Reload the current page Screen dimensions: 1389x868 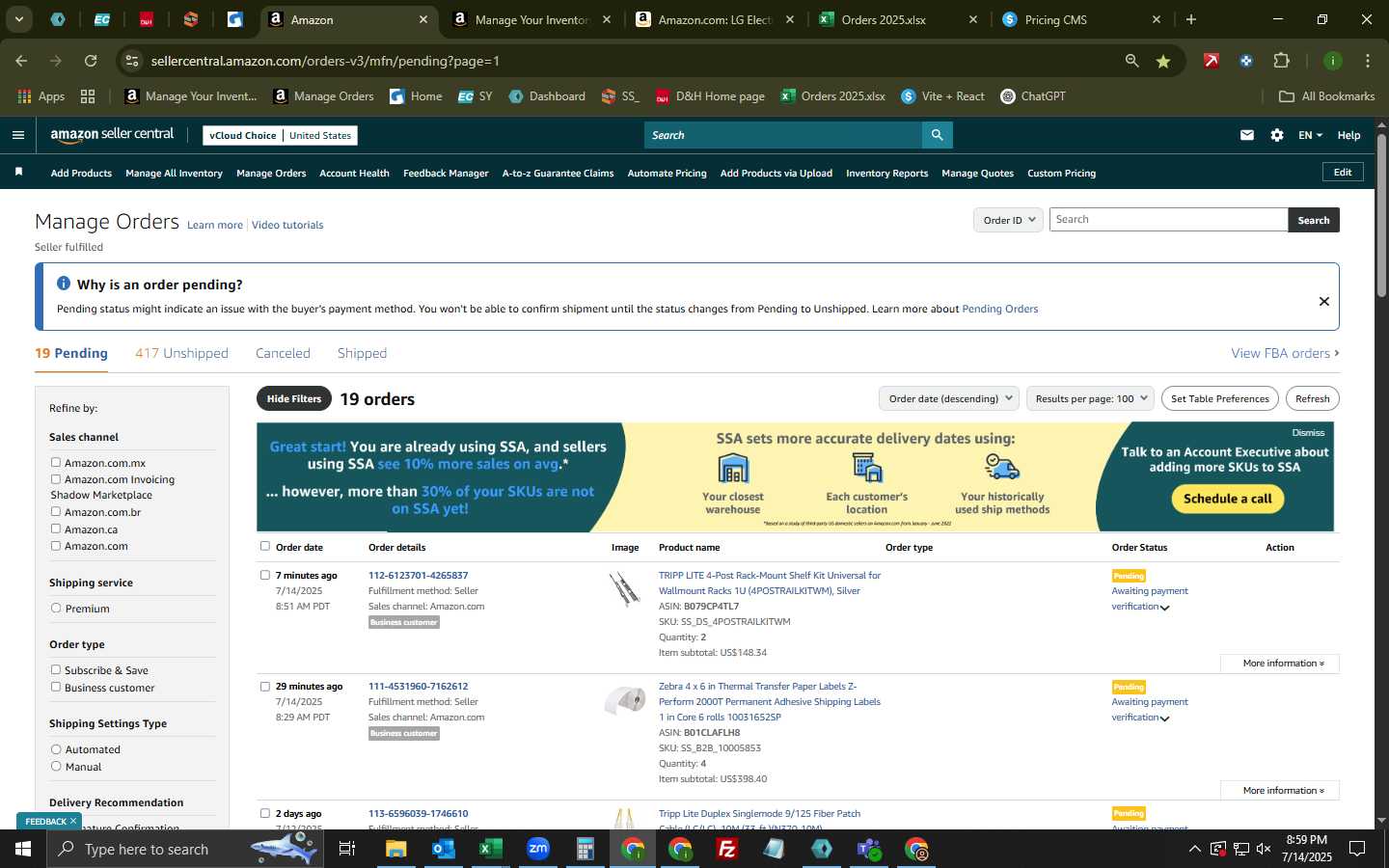(91, 61)
